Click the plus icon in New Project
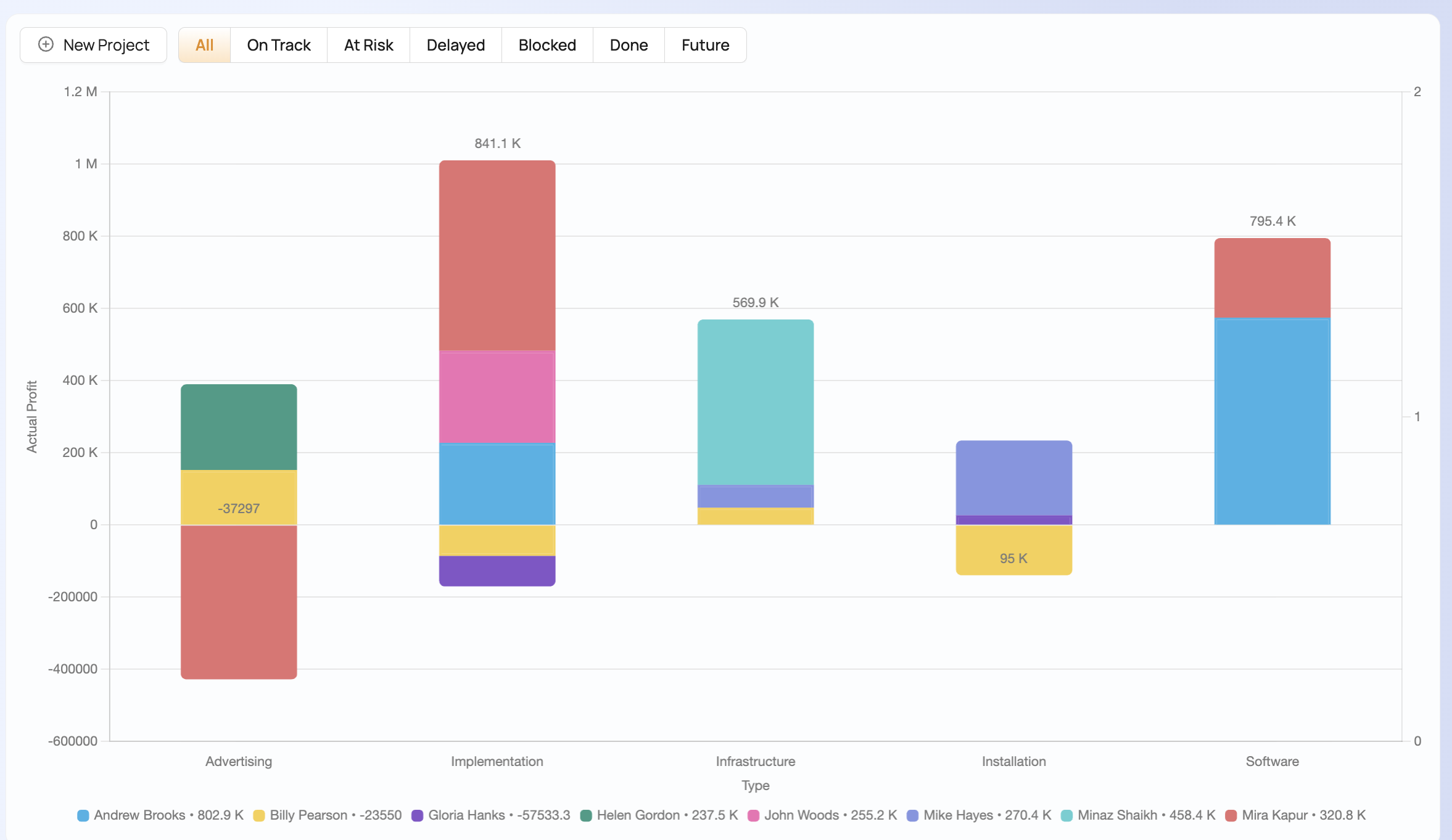This screenshot has width=1452, height=840. tap(46, 44)
